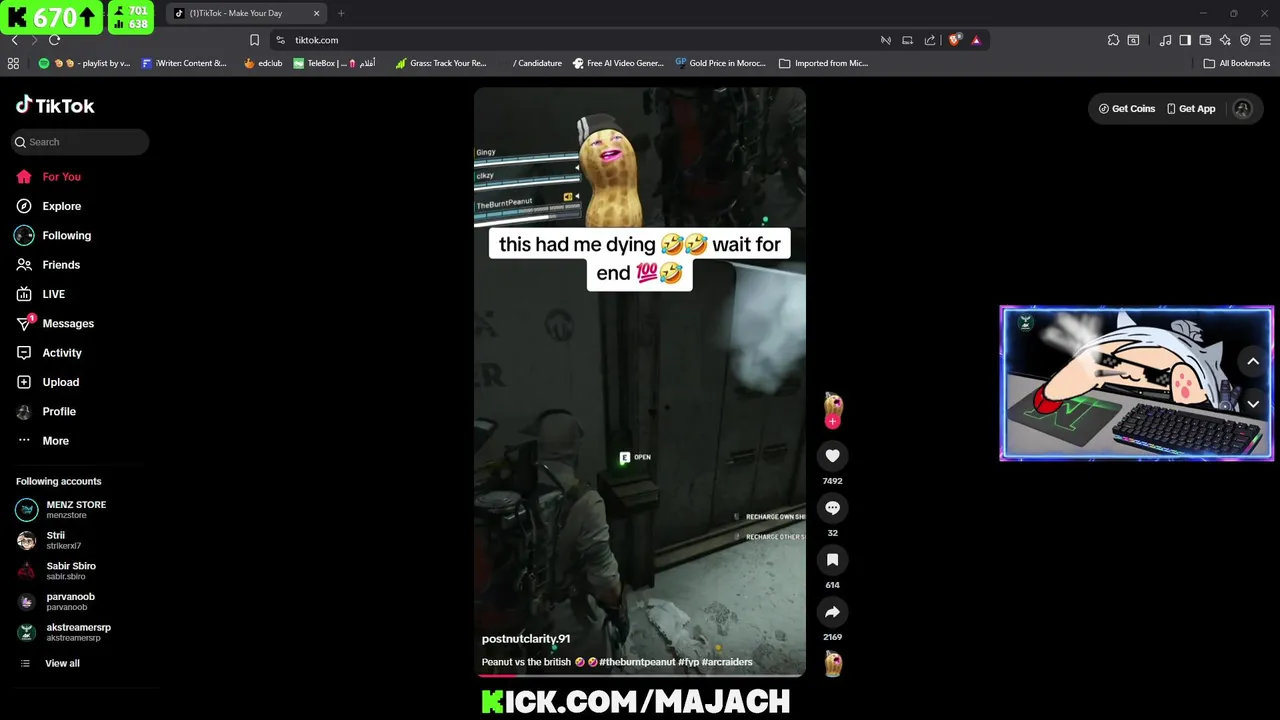1280x720 pixels.
Task: Click the address bar share icon
Action: (930, 40)
